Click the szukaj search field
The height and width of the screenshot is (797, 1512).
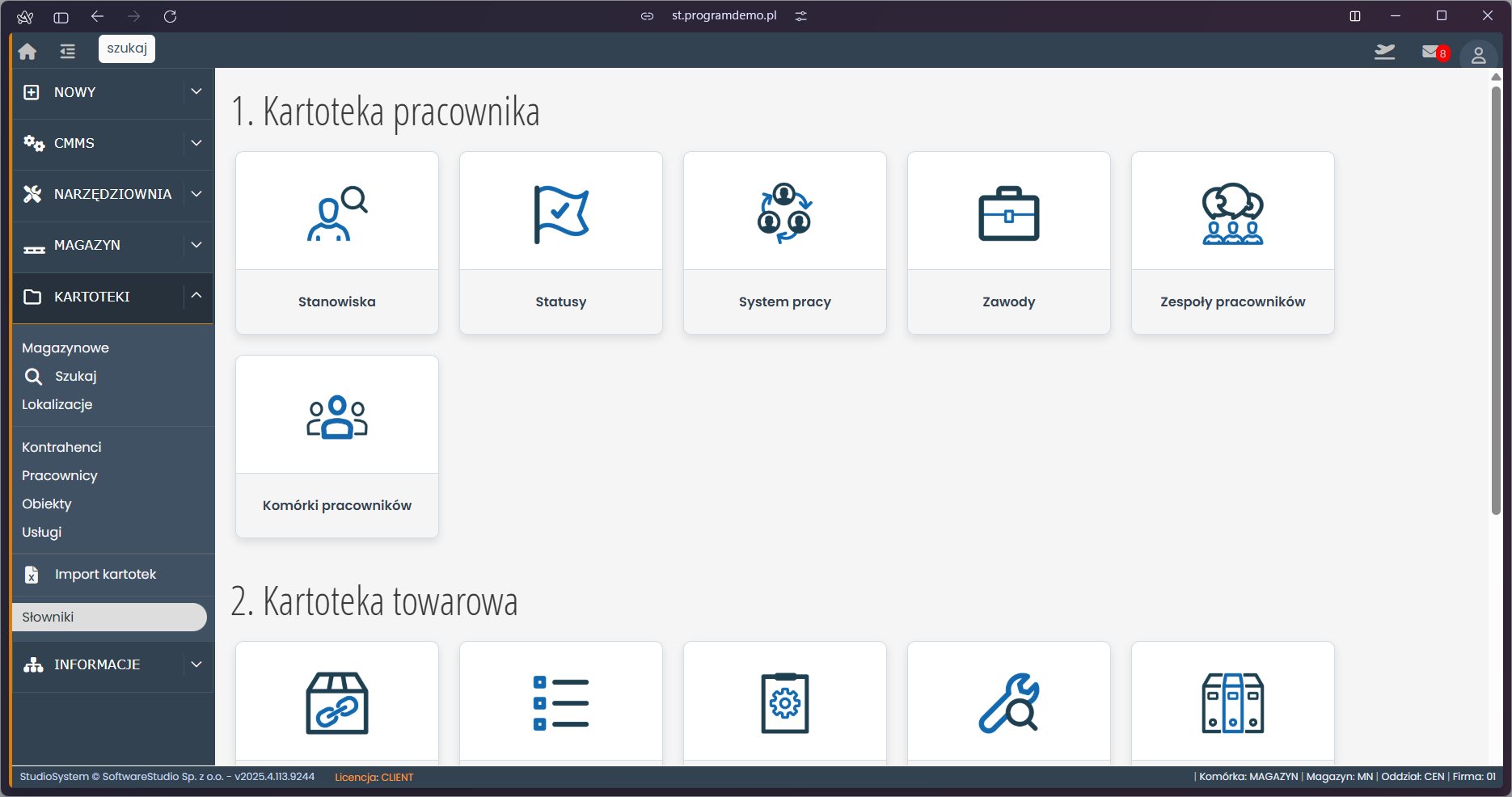[x=127, y=48]
